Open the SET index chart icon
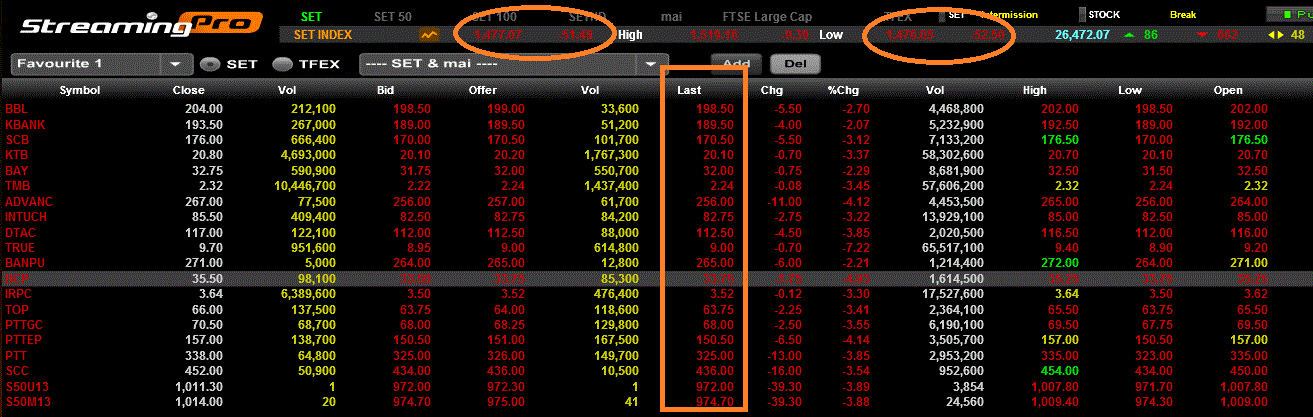 coord(429,34)
